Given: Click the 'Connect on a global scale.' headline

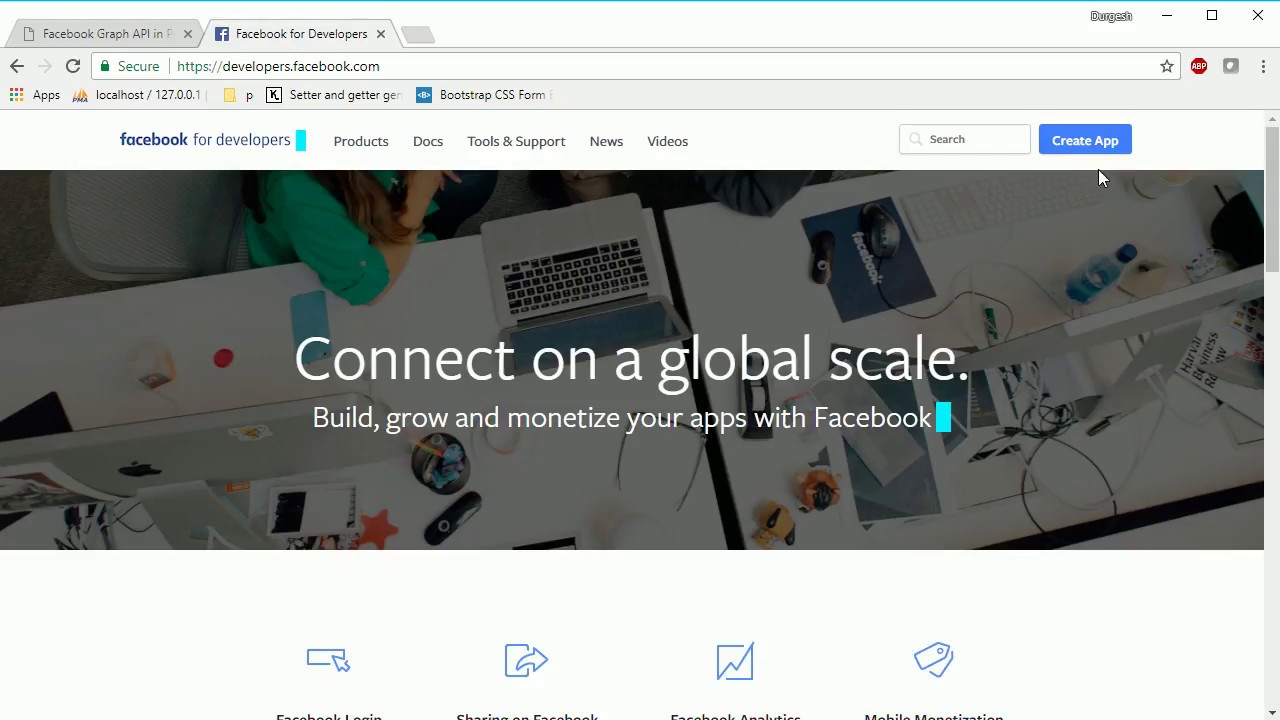Looking at the screenshot, I should [631, 359].
